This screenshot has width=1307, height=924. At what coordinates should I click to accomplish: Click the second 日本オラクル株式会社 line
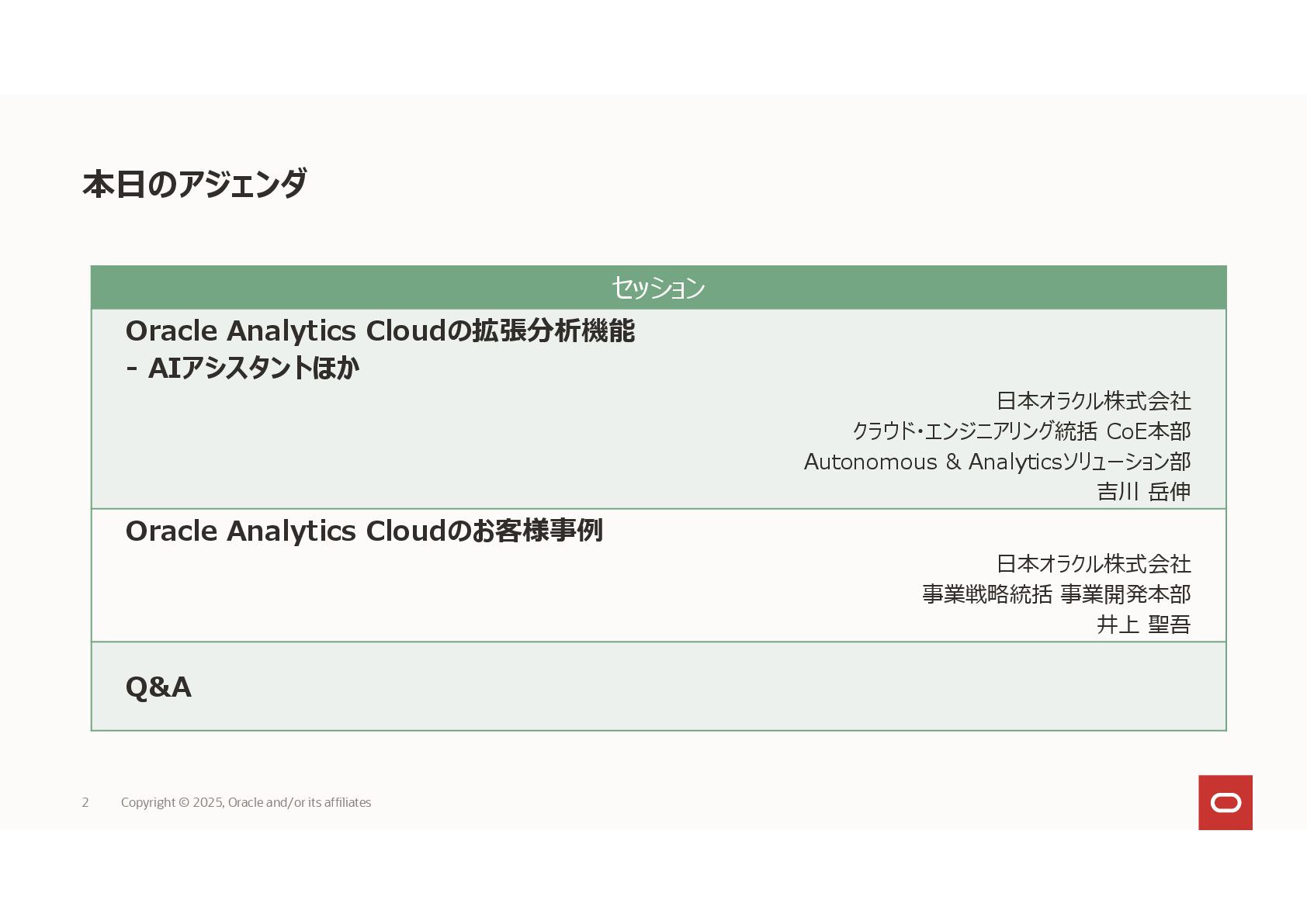pos(1094,564)
